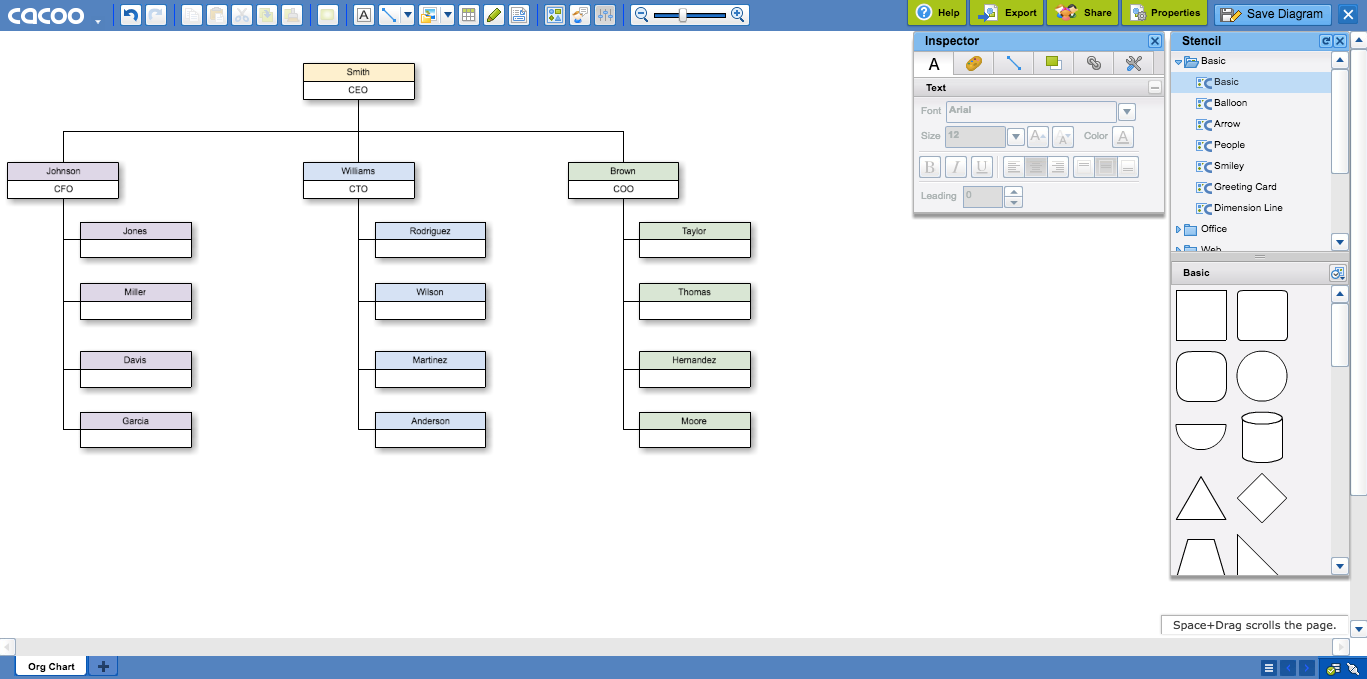Click the scissors Cut icon
This screenshot has height=679, width=1367.
(x=242, y=15)
